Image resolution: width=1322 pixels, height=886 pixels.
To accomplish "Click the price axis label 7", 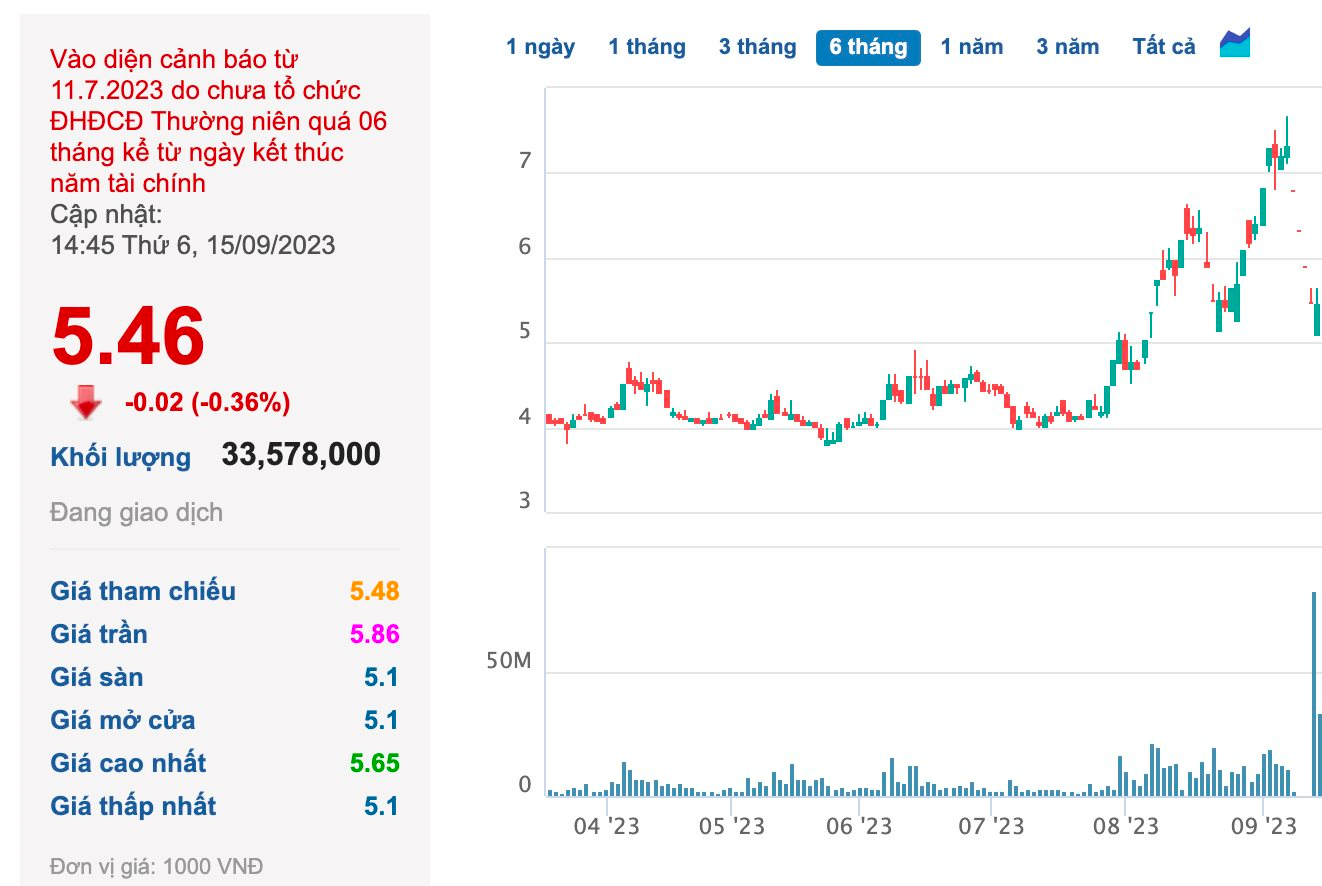I will (x=525, y=162).
